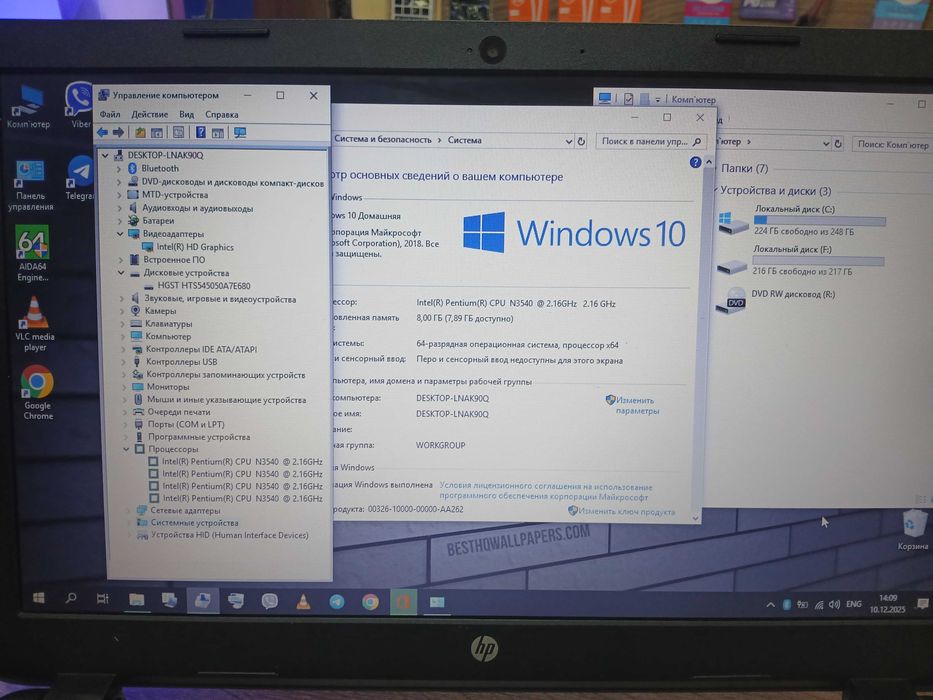Open the Корзина recycle bin icon
The height and width of the screenshot is (700, 933).
pyautogui.click(x=913, y=530)
